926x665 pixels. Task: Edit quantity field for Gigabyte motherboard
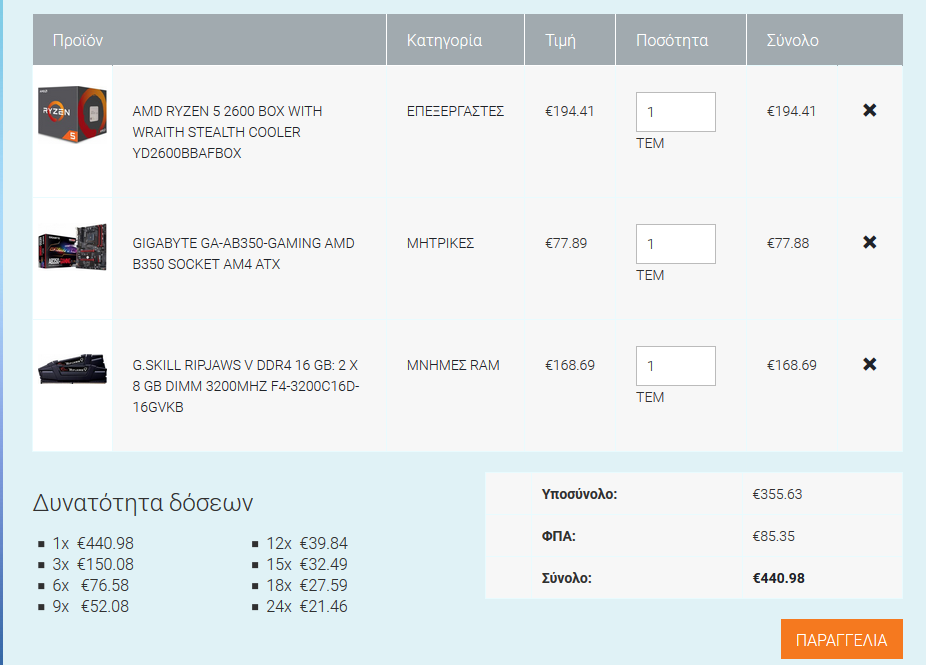point(676,244)
